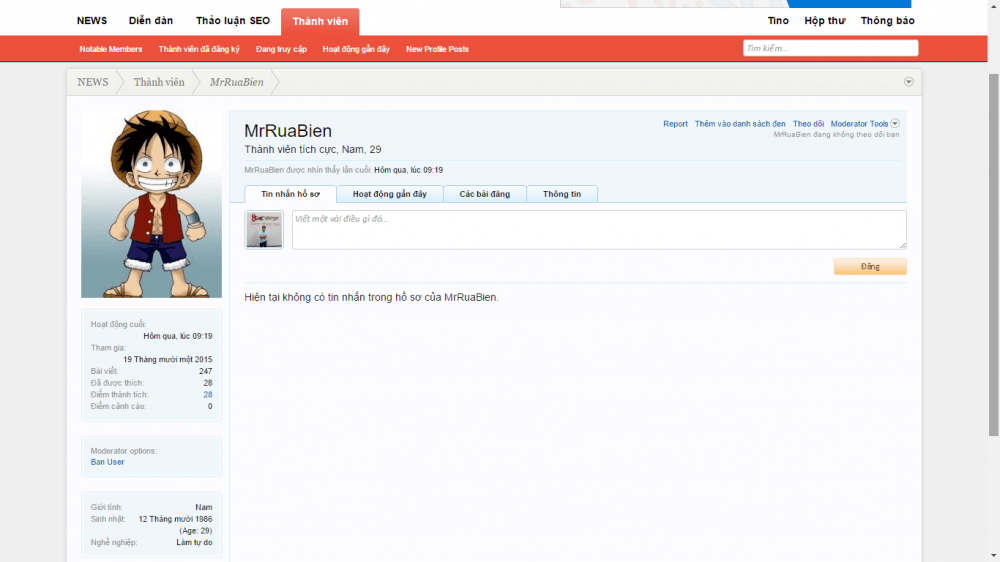Screen dimensions: 1000x562
Task: Click MrRuaBien breadcrumb
Action: (x=237, y=82)
